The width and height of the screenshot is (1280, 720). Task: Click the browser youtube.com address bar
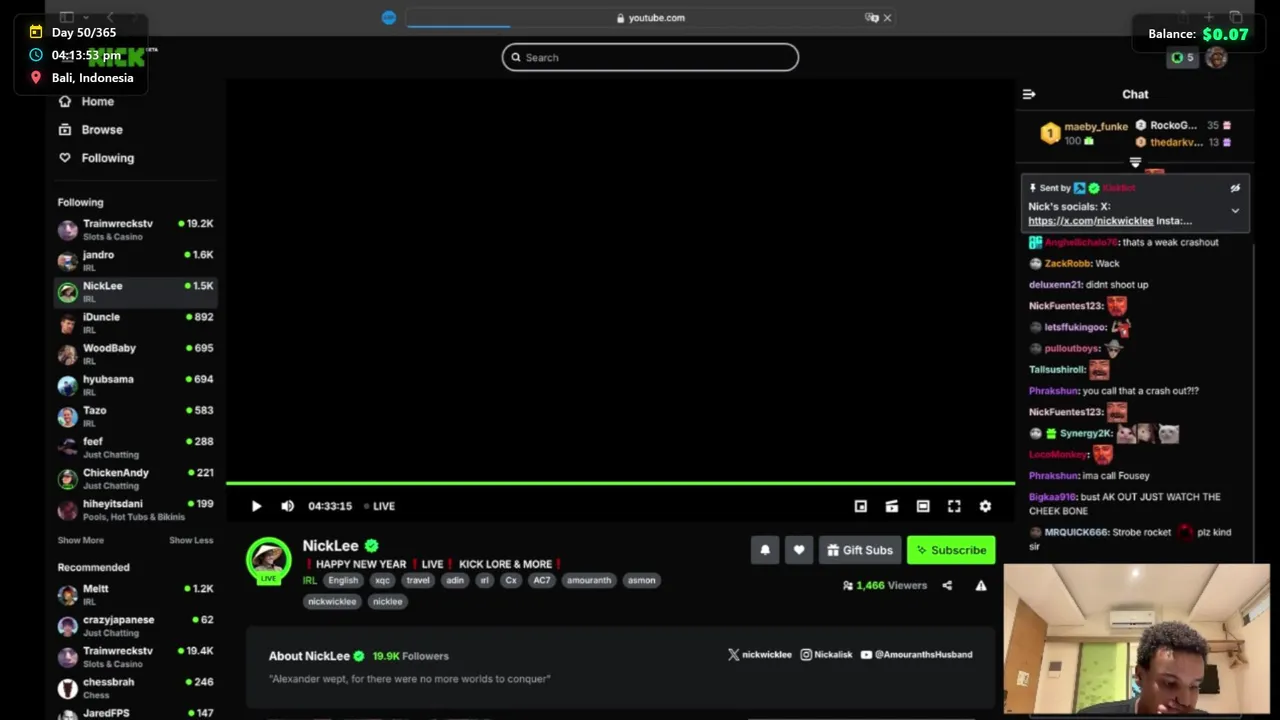650,18
